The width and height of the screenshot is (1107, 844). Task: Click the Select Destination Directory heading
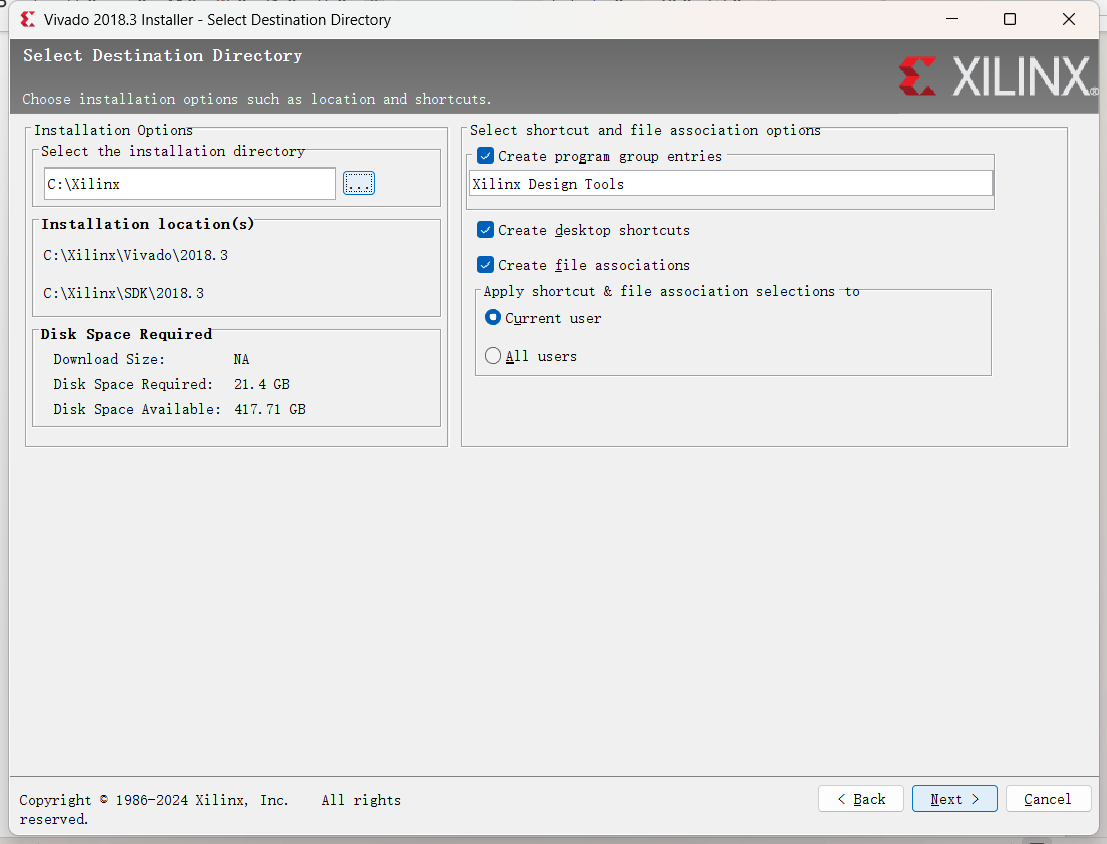[162, 55]
